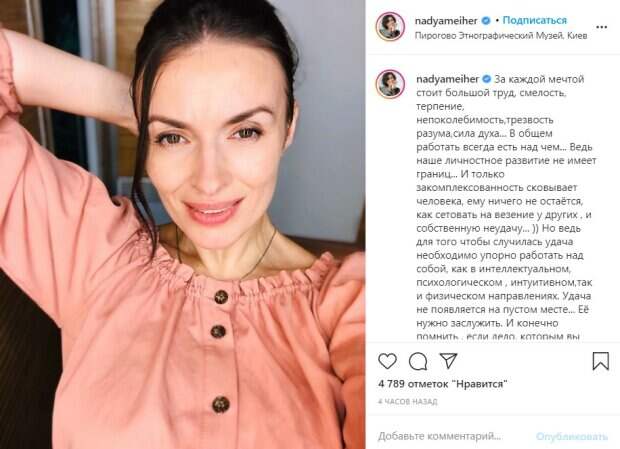The height and width of the screenshot is (449, 620).
Task: View the 4 789 likes list
Action: pos(442,384)
